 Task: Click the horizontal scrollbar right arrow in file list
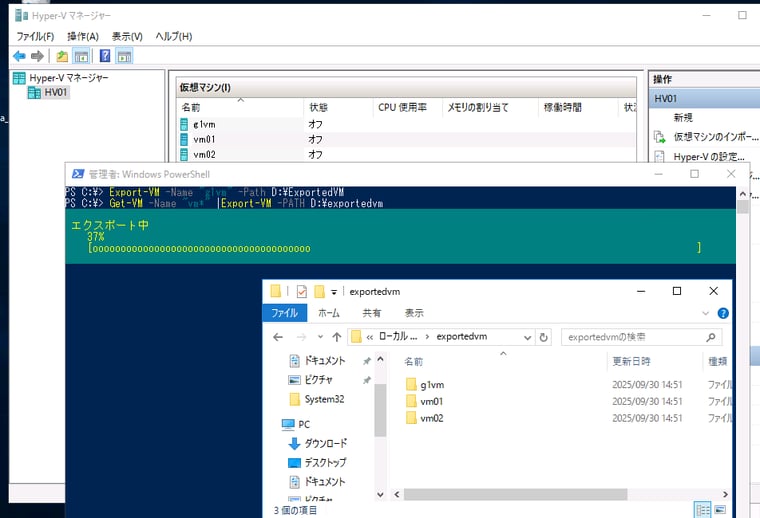point(725,494)
